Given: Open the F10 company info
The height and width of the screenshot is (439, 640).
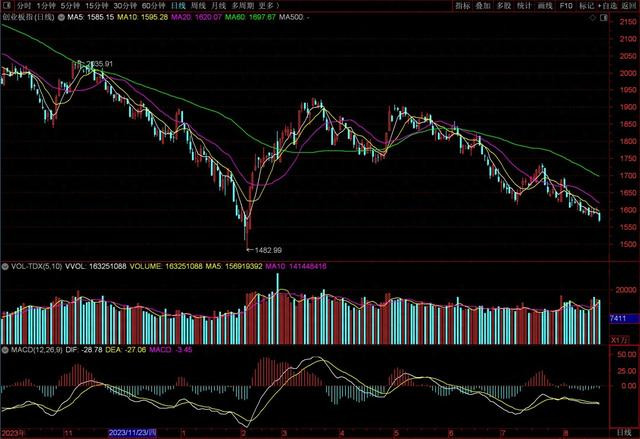Looking at the screenshot, I should tap(566, 6).
